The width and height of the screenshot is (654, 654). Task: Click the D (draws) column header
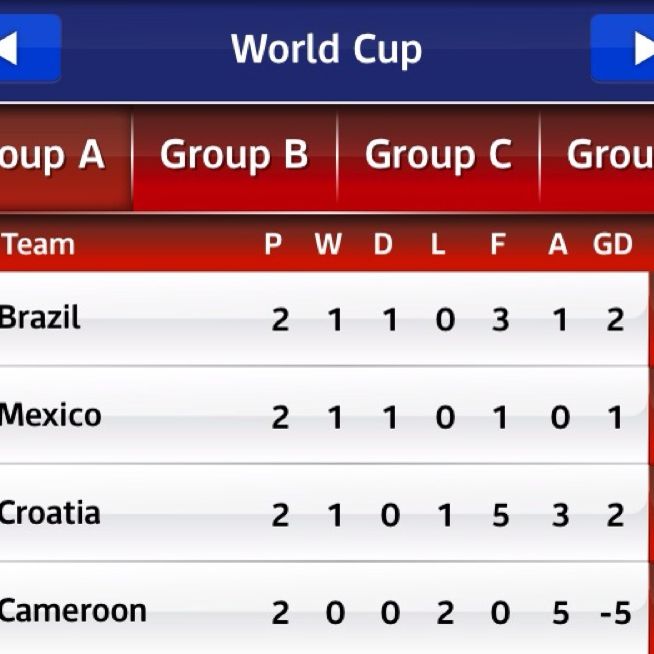[383, 245]
